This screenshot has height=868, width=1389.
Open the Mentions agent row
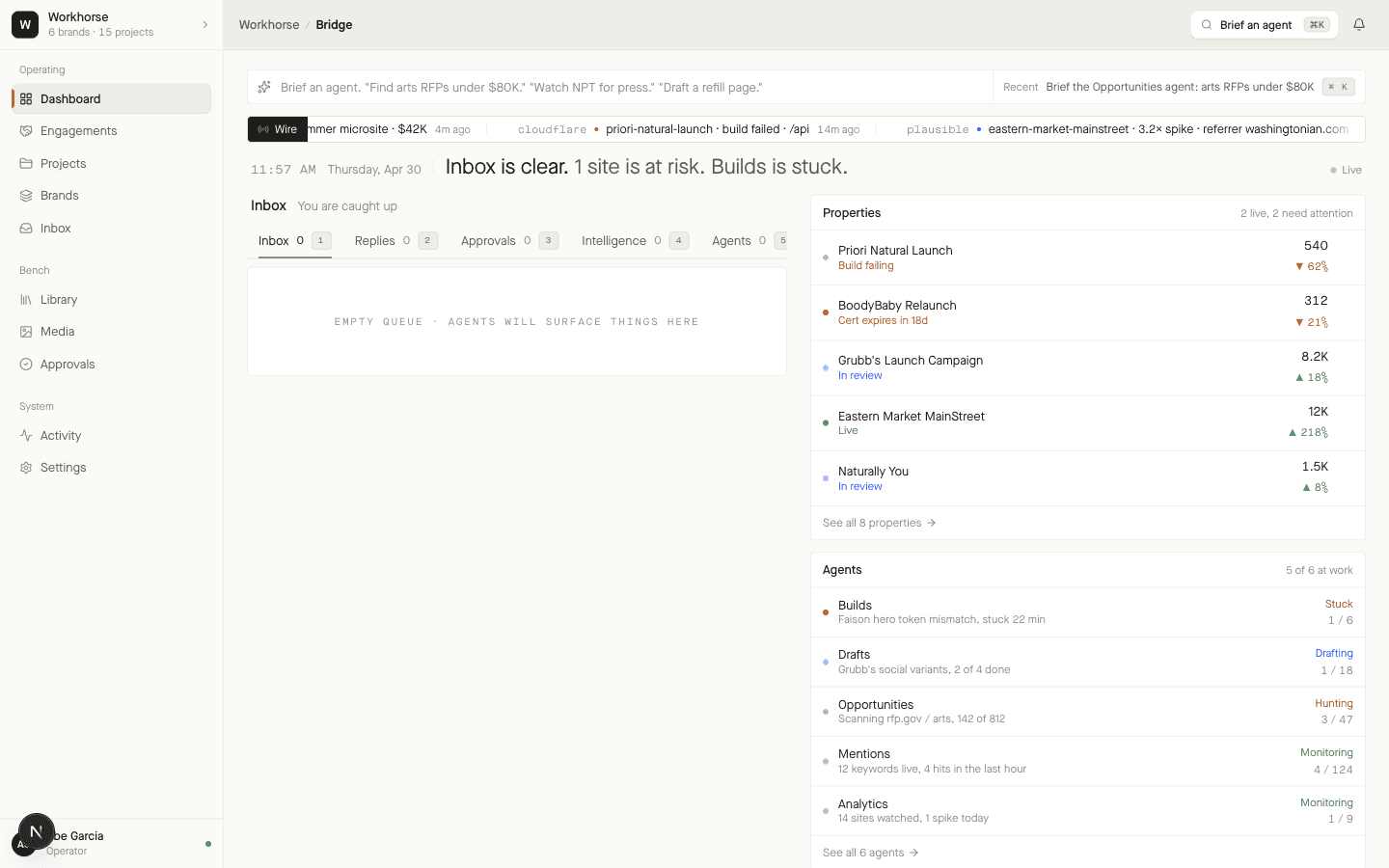1088,761
